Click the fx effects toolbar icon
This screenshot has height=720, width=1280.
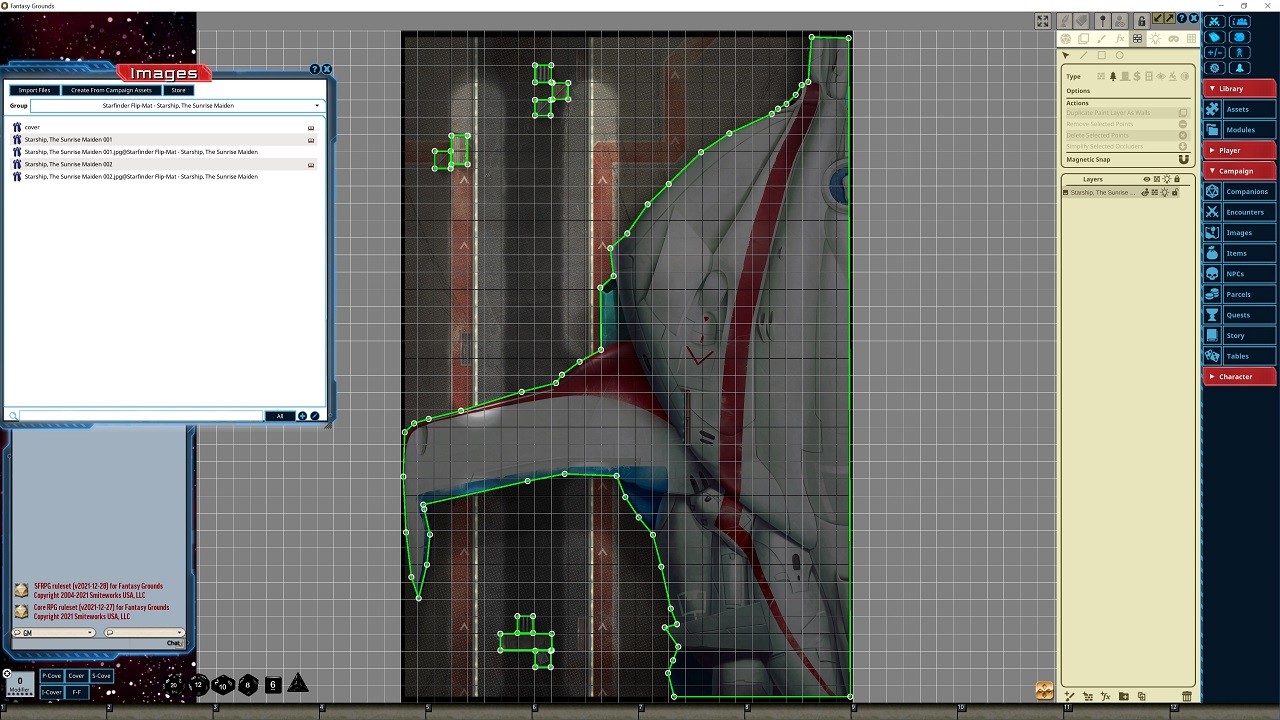tap(1120, 38)
